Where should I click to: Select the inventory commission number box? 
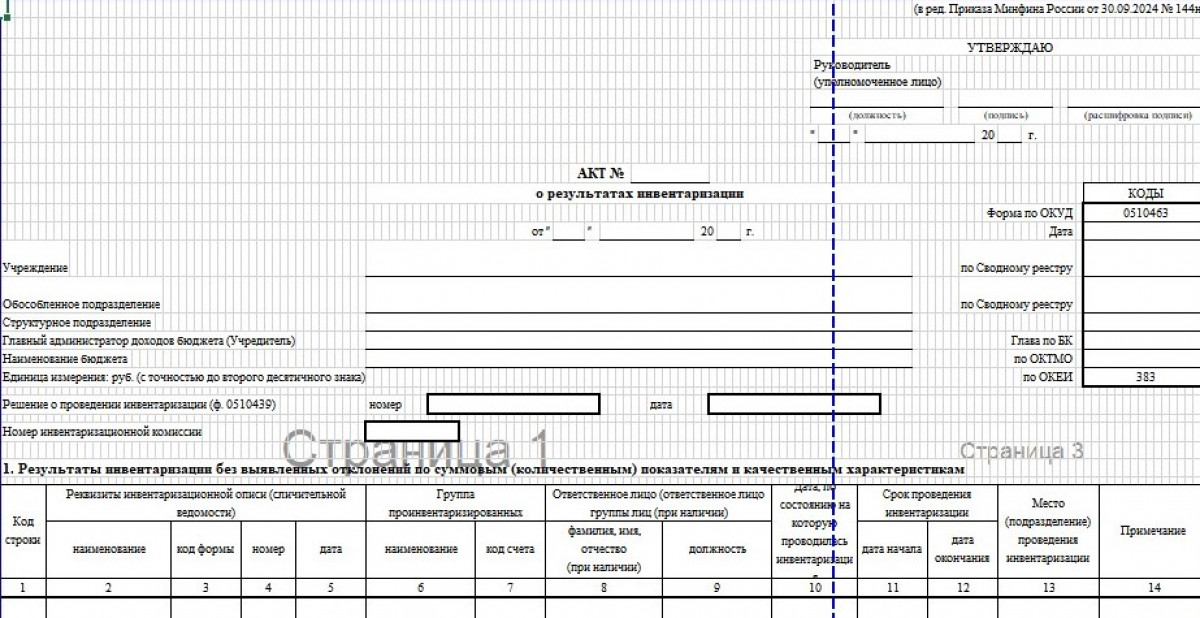coord(412,431)
